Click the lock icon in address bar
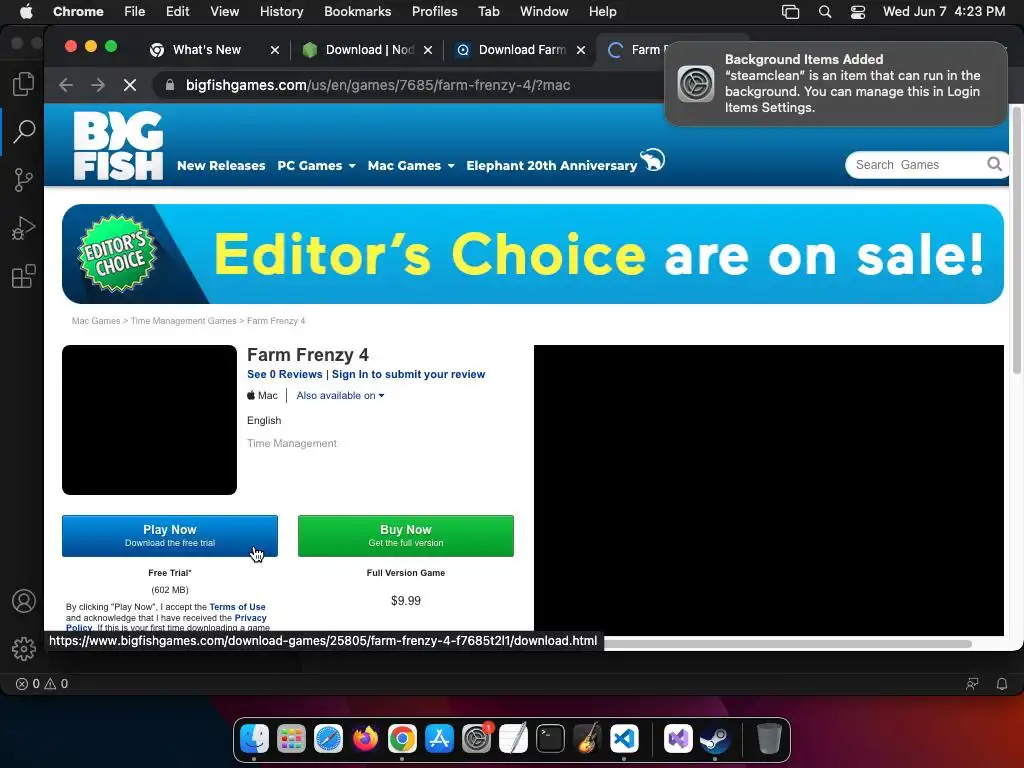The image size is (1024, 768). click(x=170, y=85)
